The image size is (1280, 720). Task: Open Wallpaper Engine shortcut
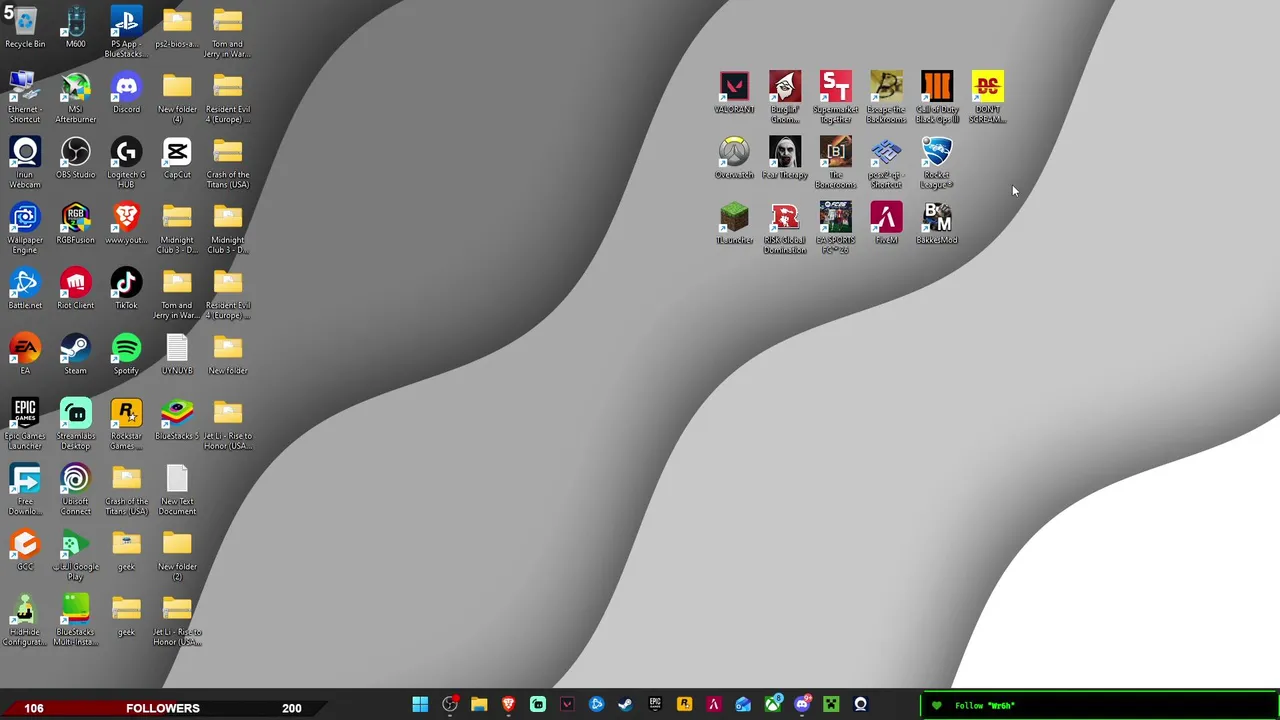pos(25,229)
